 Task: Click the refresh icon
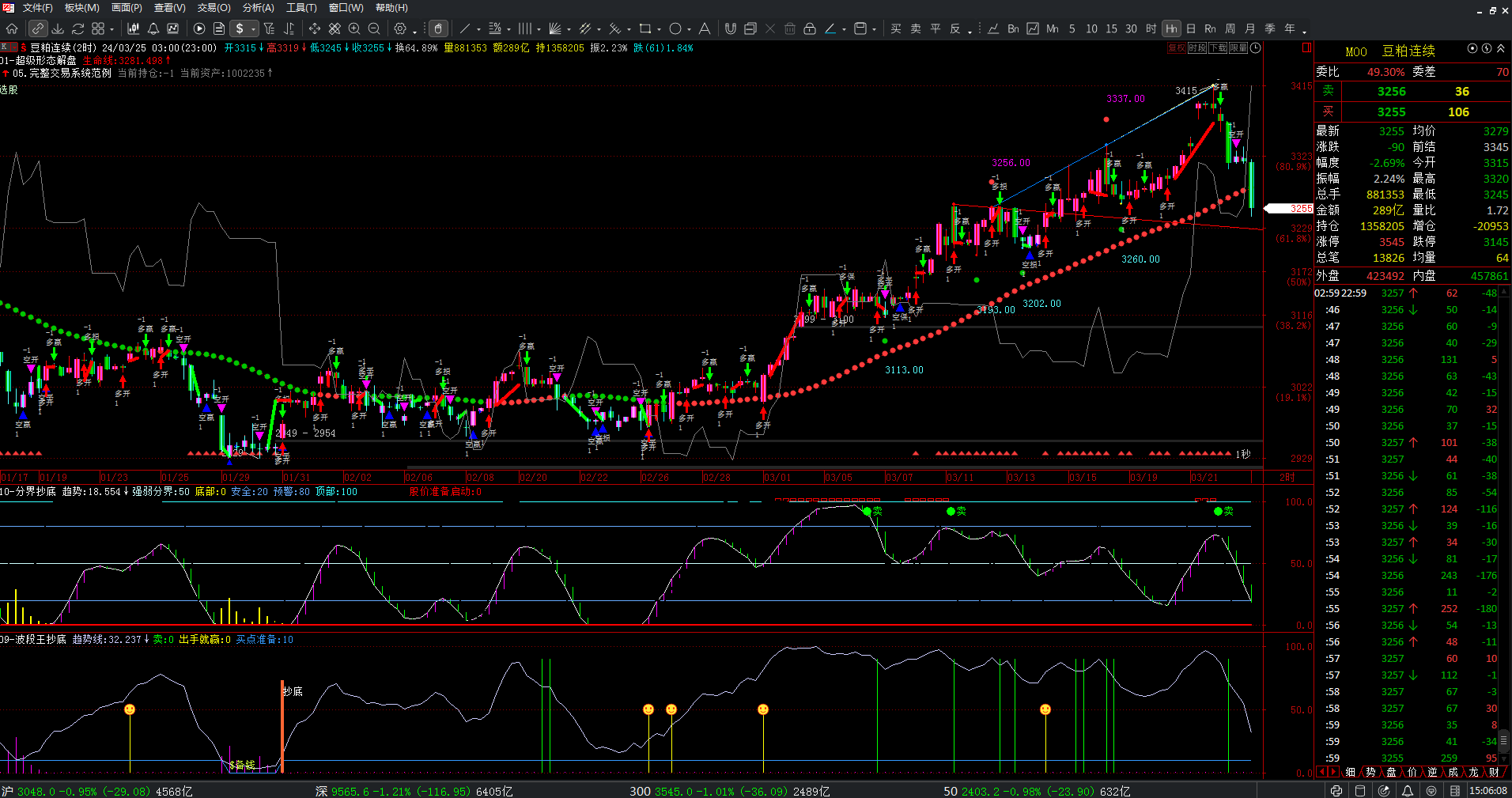[77, 28]
